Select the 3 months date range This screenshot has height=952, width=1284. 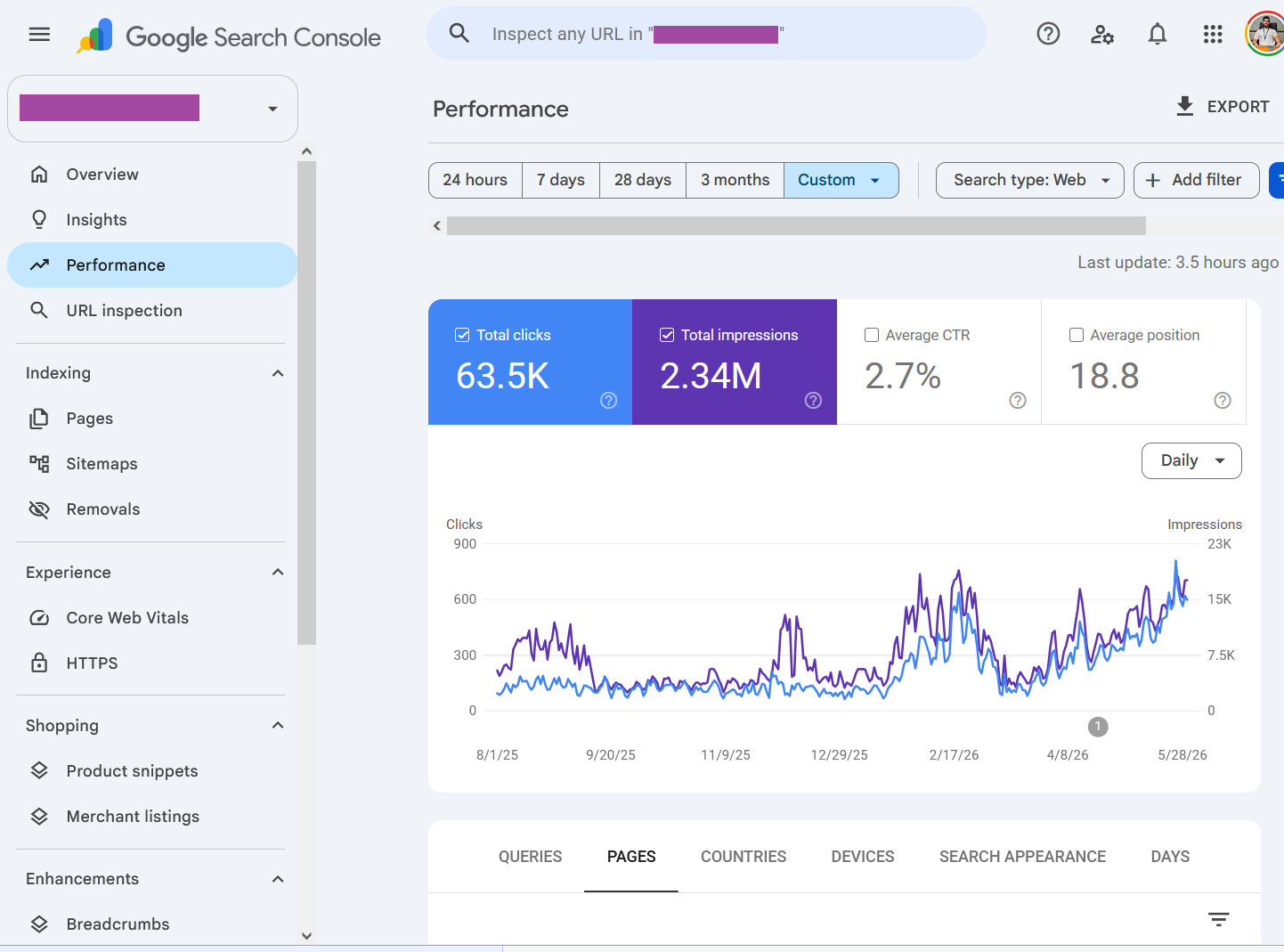tap(735, 180)
